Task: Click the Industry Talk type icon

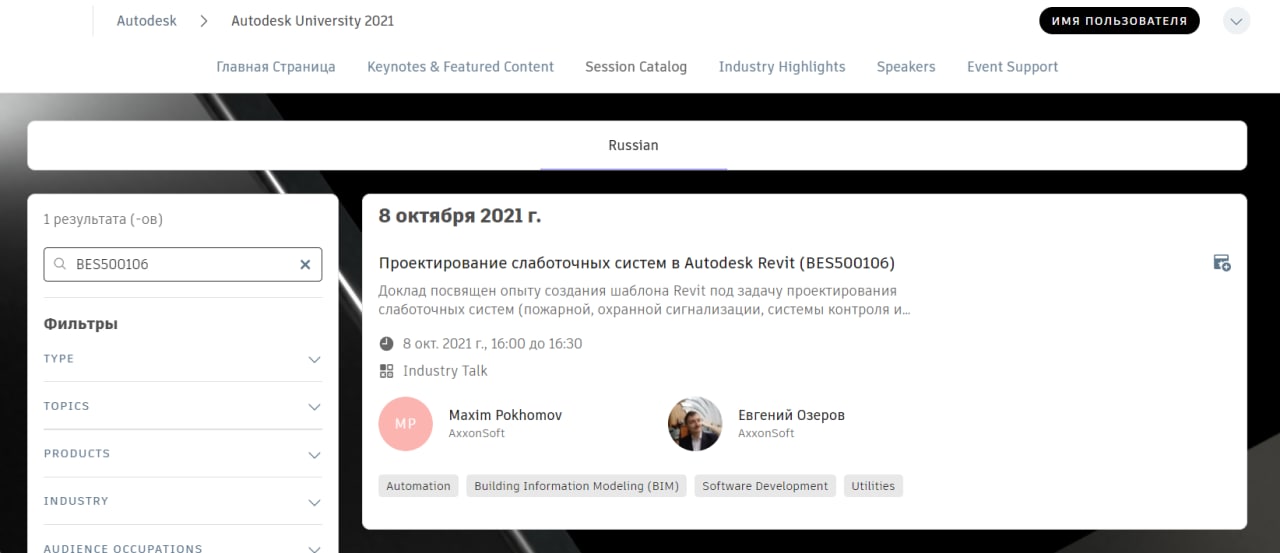Action: [387, 371]
